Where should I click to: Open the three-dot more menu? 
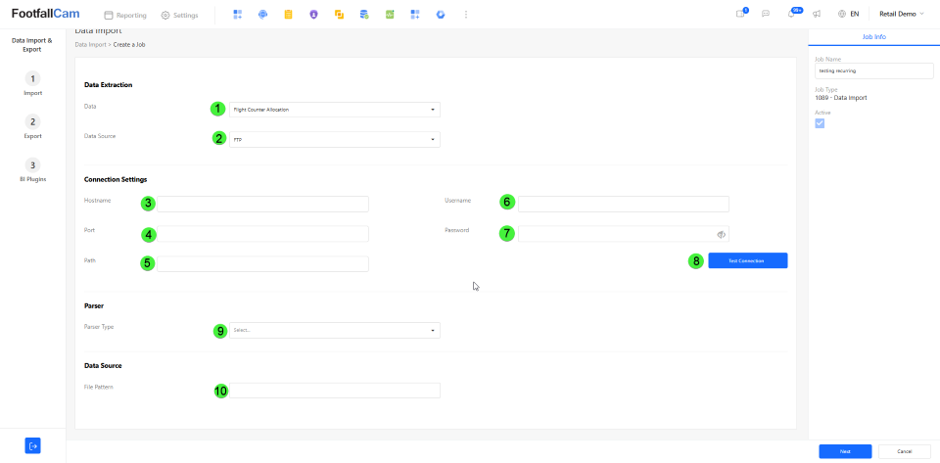coord(466,15)
